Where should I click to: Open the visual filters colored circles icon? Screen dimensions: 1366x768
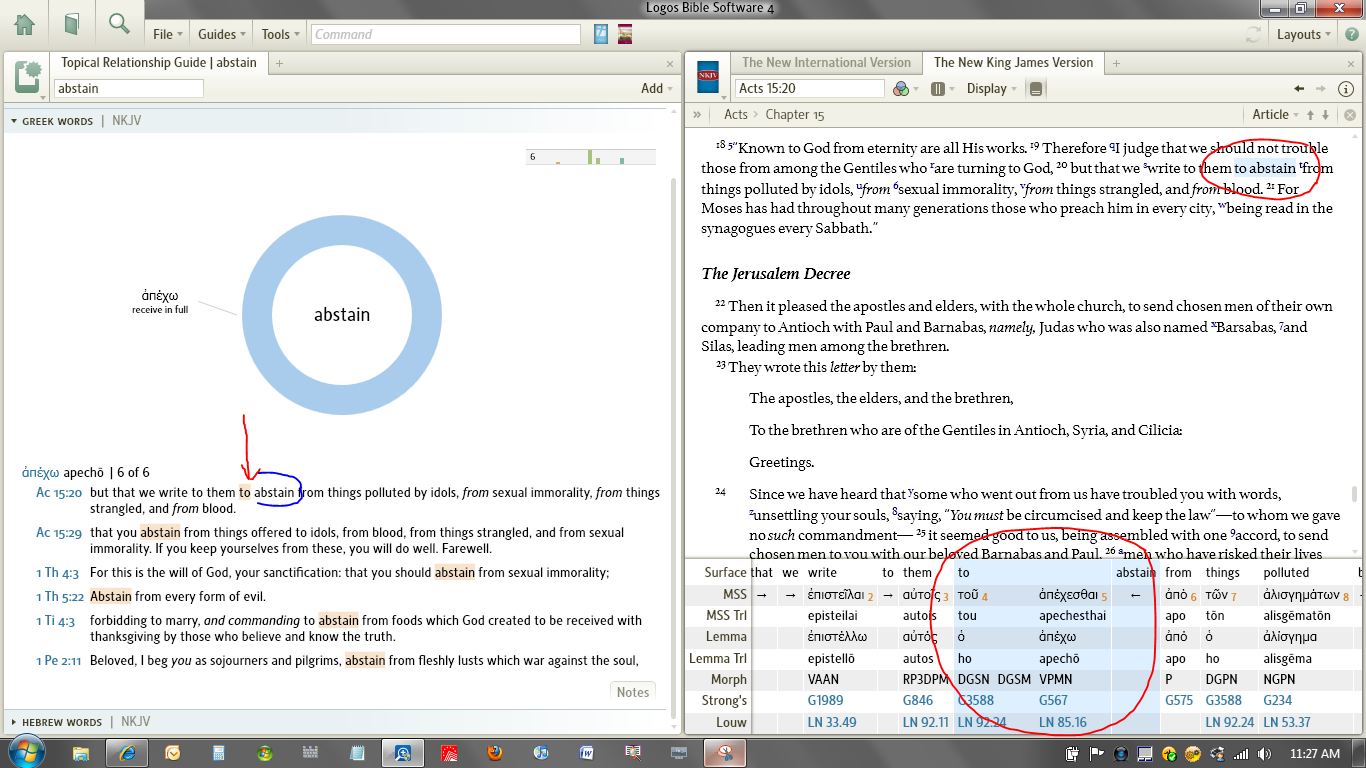tap(903, 88)
